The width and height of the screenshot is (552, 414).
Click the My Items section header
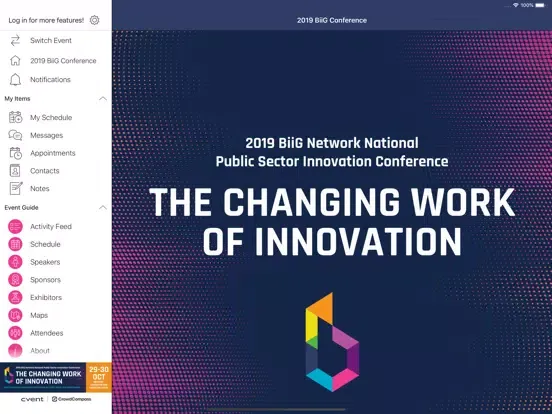click(17, 99)
